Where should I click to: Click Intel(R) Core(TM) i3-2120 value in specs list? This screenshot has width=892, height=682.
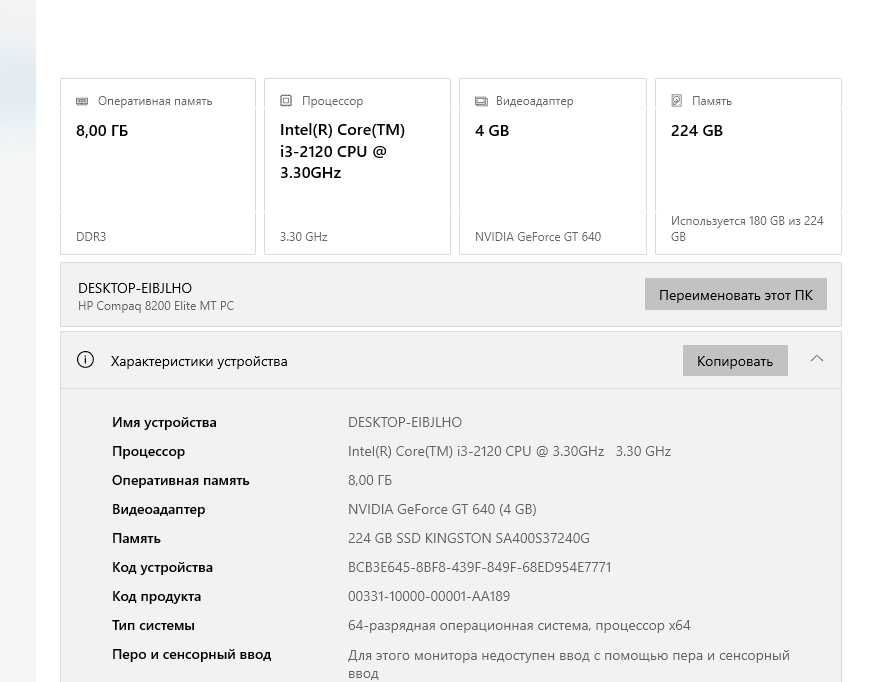(509, 452)
